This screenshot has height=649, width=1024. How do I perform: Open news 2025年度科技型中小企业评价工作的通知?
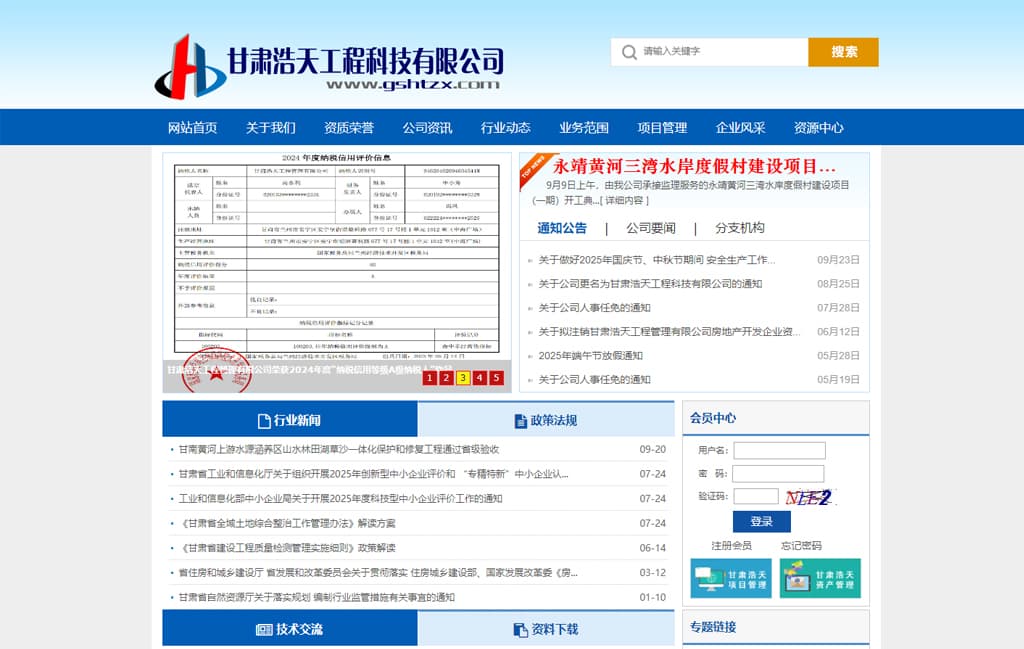point(340,499)
